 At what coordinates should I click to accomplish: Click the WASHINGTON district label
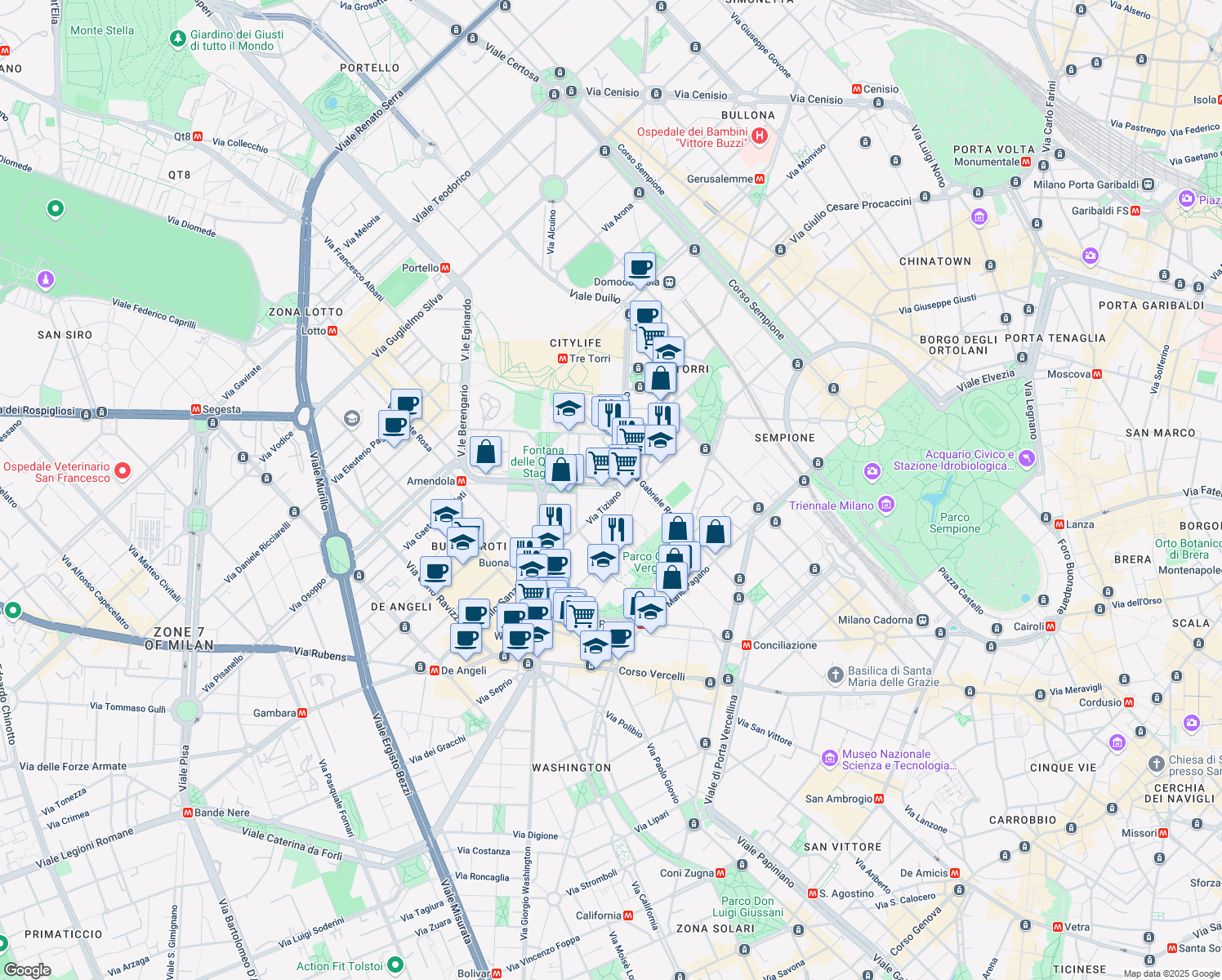coord(572,768)
